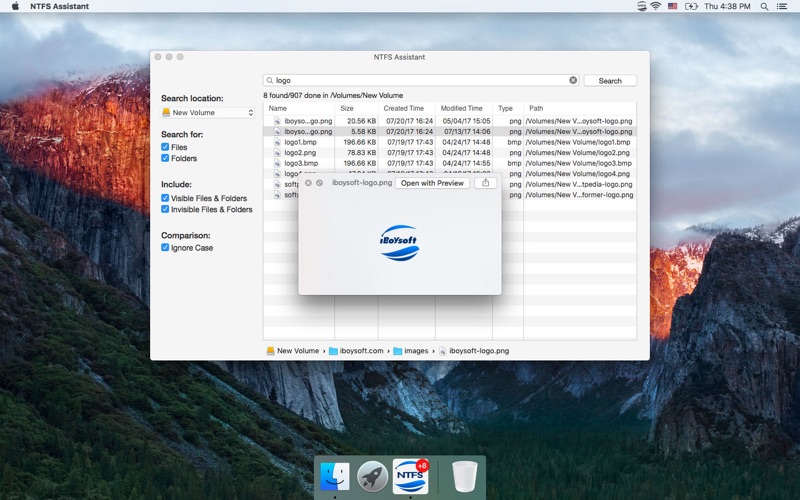This screenshot has width=800, height=500.
Task: Open Finder from the Dock
Action: 335,477
